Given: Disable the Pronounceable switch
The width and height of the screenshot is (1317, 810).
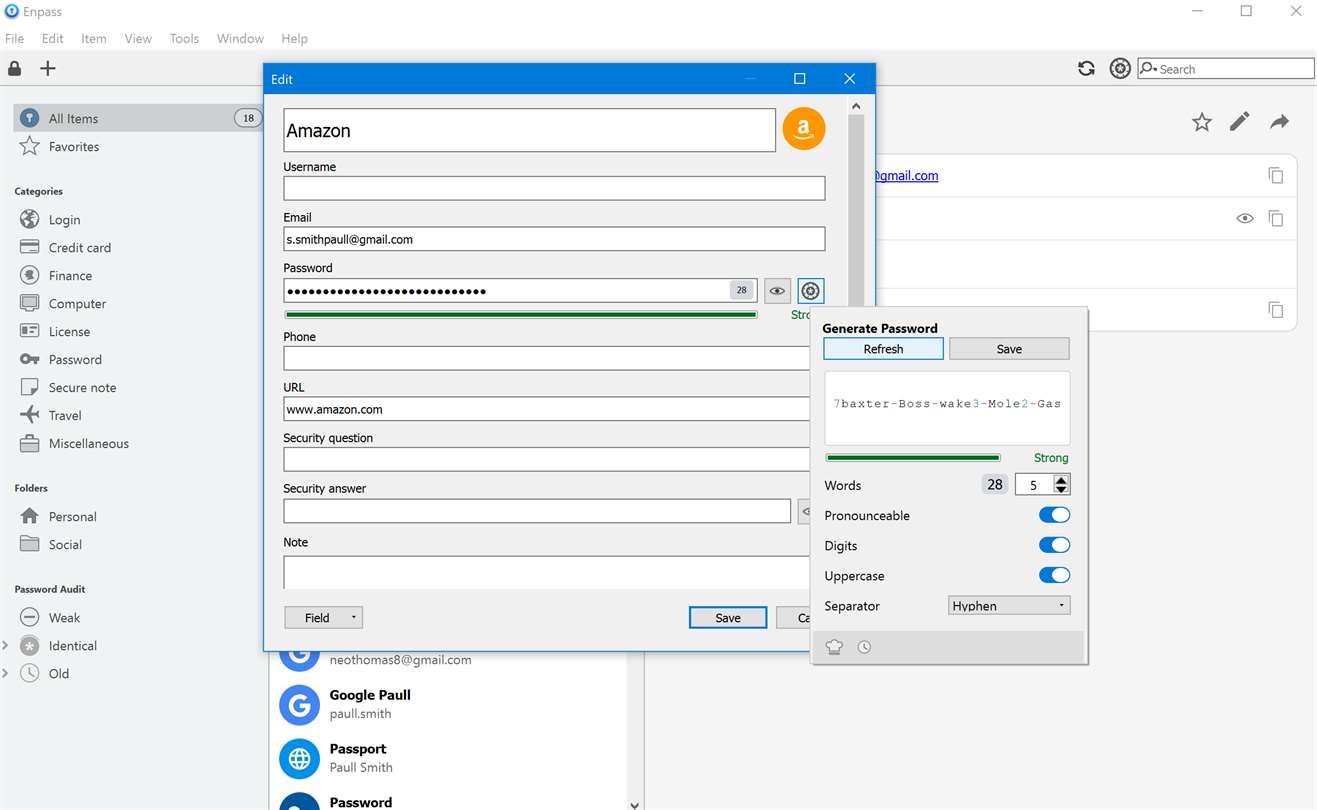Looking at the screenshot, I should [x=1054, y=515].
